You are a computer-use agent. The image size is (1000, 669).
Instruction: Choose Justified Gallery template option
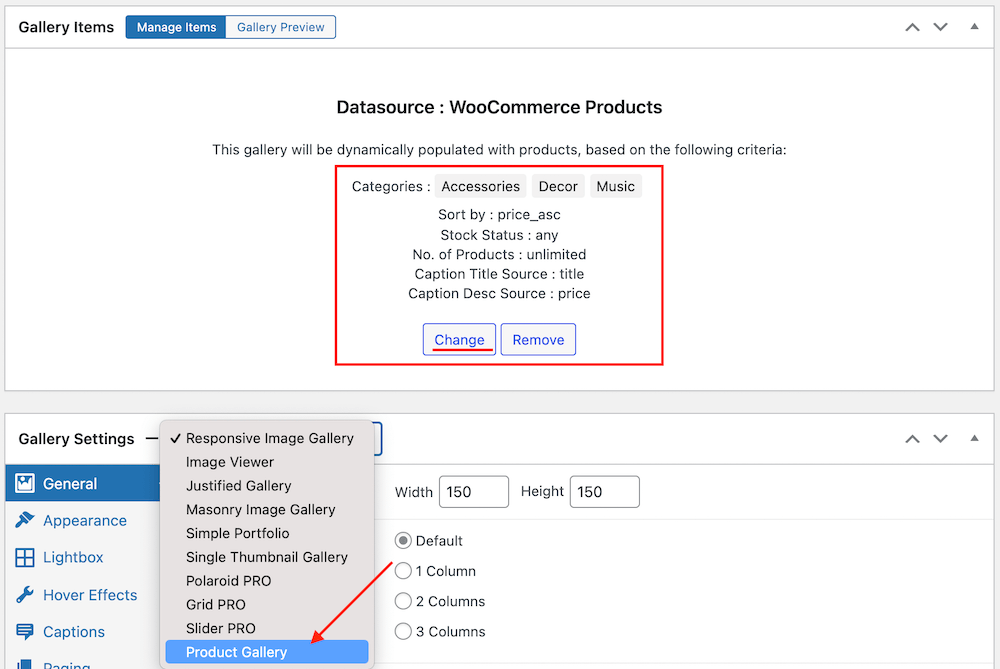tap(267, 486)
